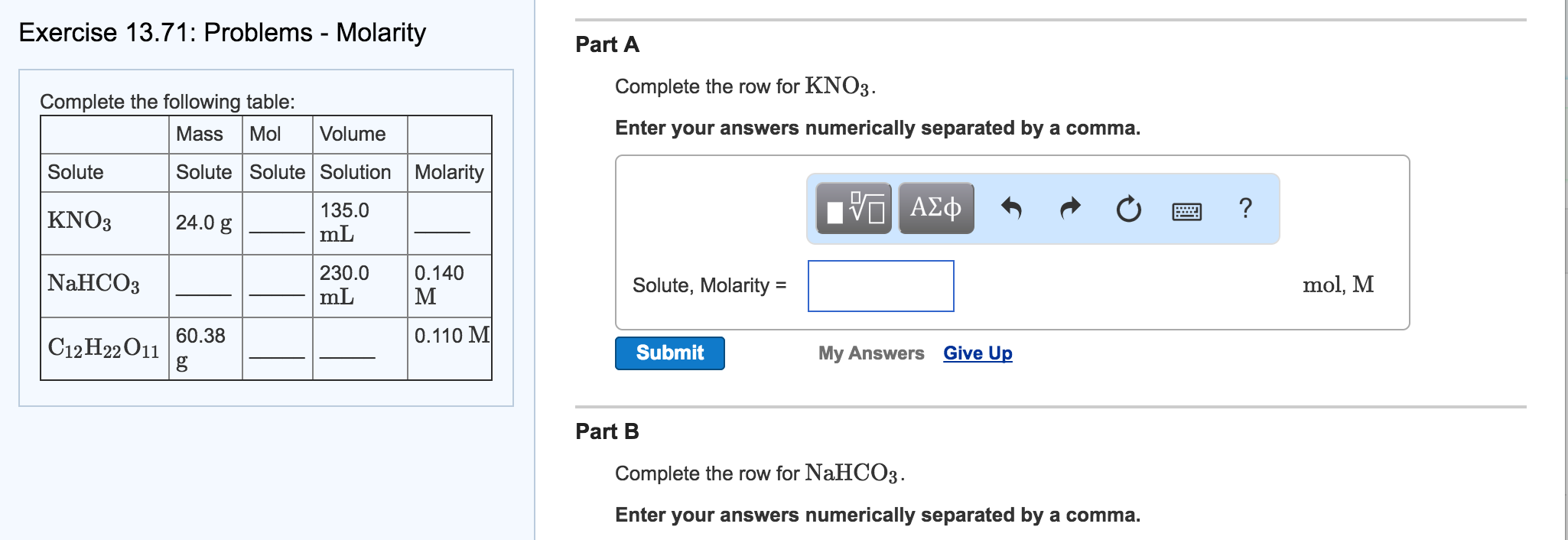Click the 135.0 mL volume cell
Screen dimensions: 1568x540
pos(344,222)
